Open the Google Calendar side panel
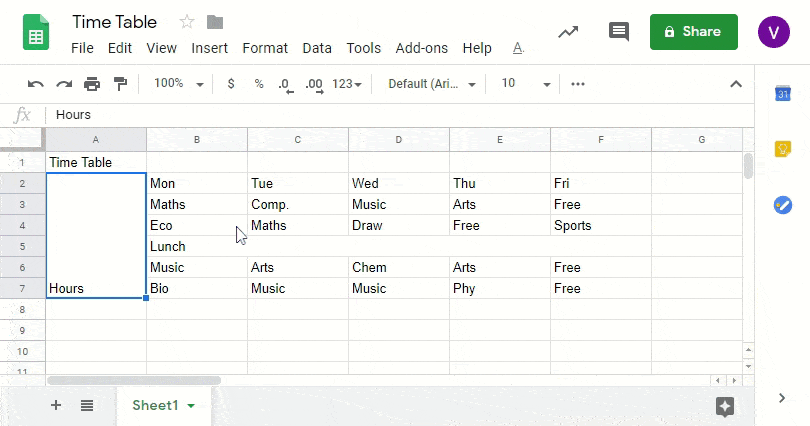Image resolution: width=810 pixels, height=426 pixels. (x=783, y=94)
